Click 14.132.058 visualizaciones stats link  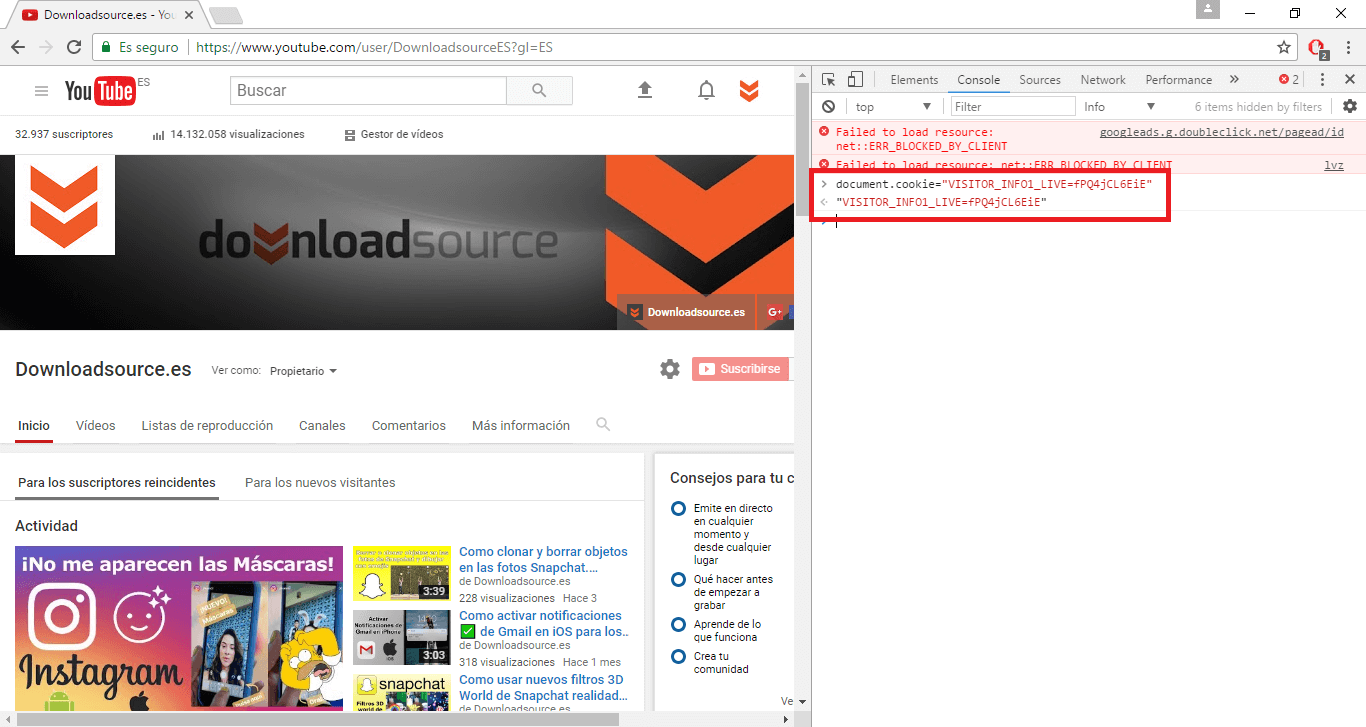[228, 134]
